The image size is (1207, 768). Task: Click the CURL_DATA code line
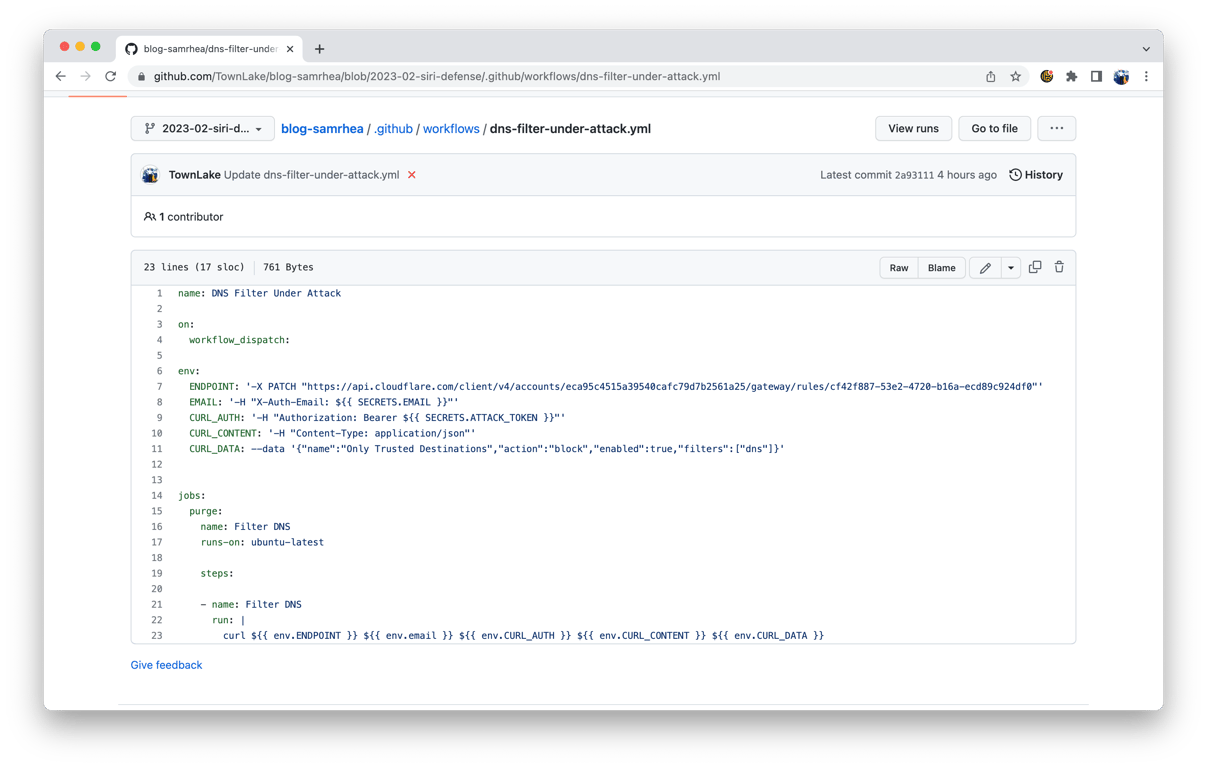point(487,449)
